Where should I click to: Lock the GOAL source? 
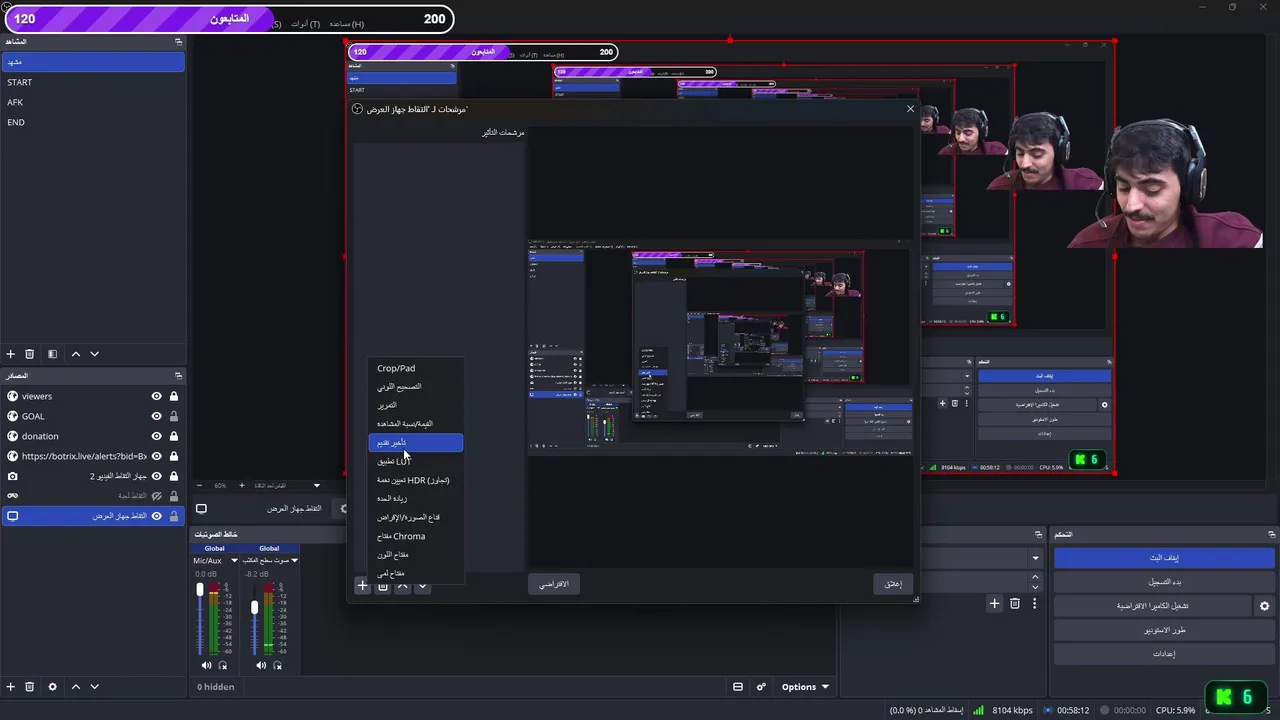click(x=174, y=416)
